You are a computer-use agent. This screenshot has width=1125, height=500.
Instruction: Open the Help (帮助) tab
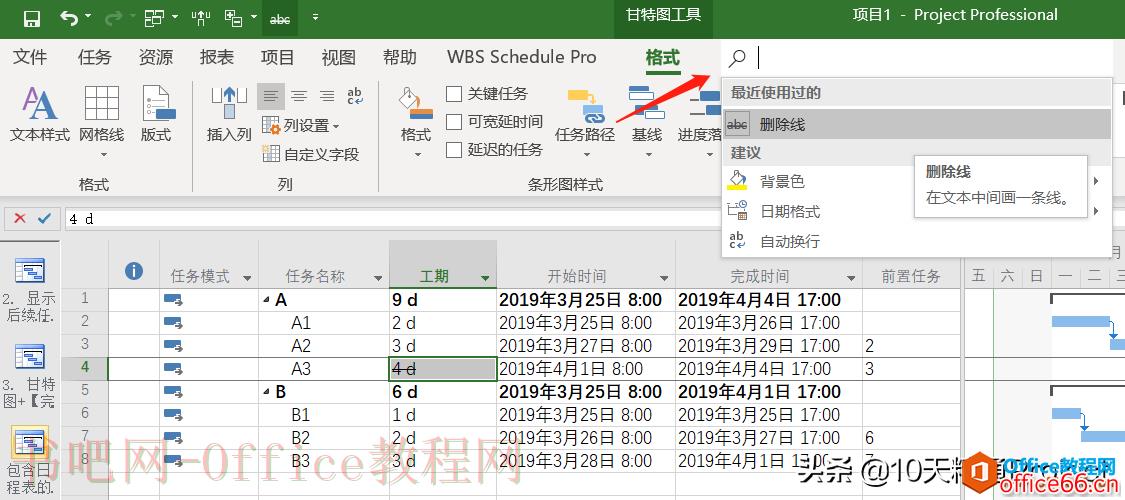pyautogui.click(x=400, y=57)
